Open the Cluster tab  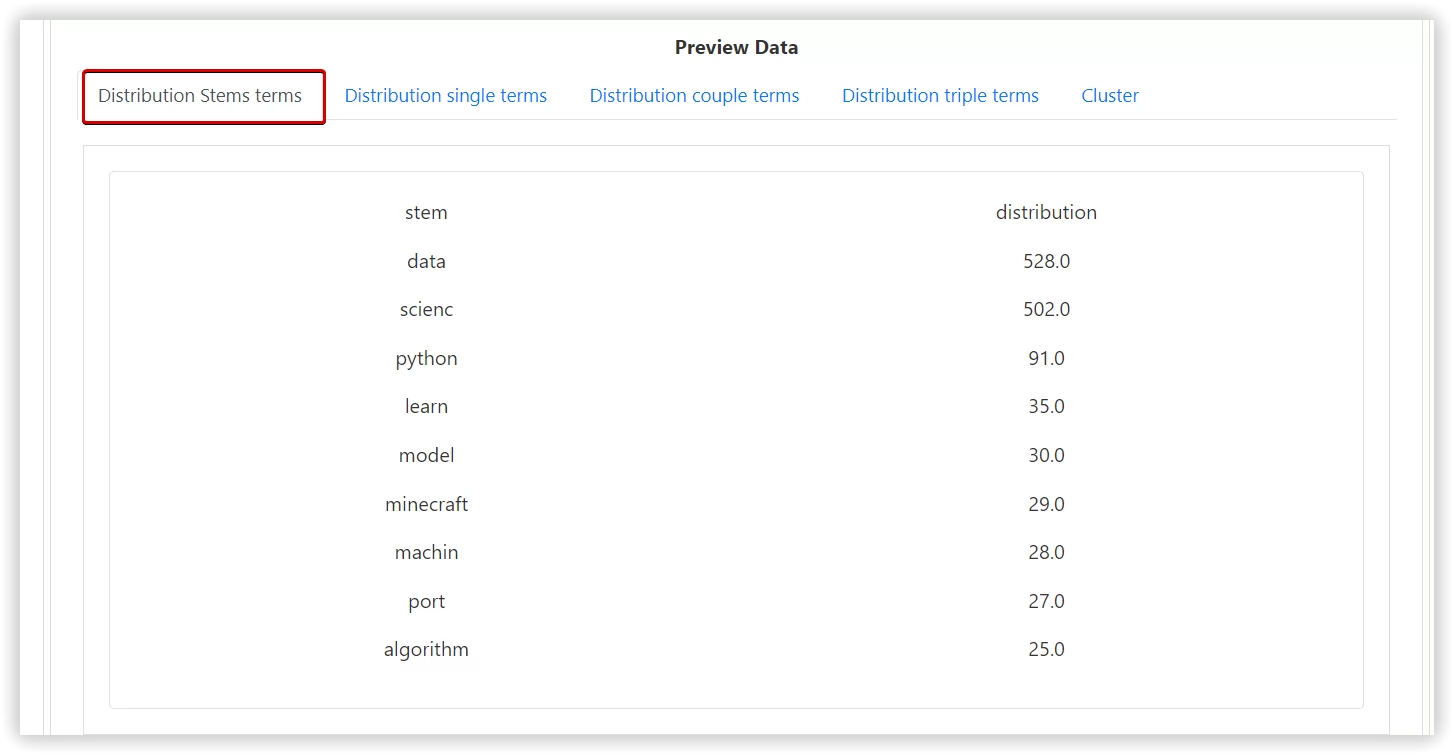(1110, 96)
